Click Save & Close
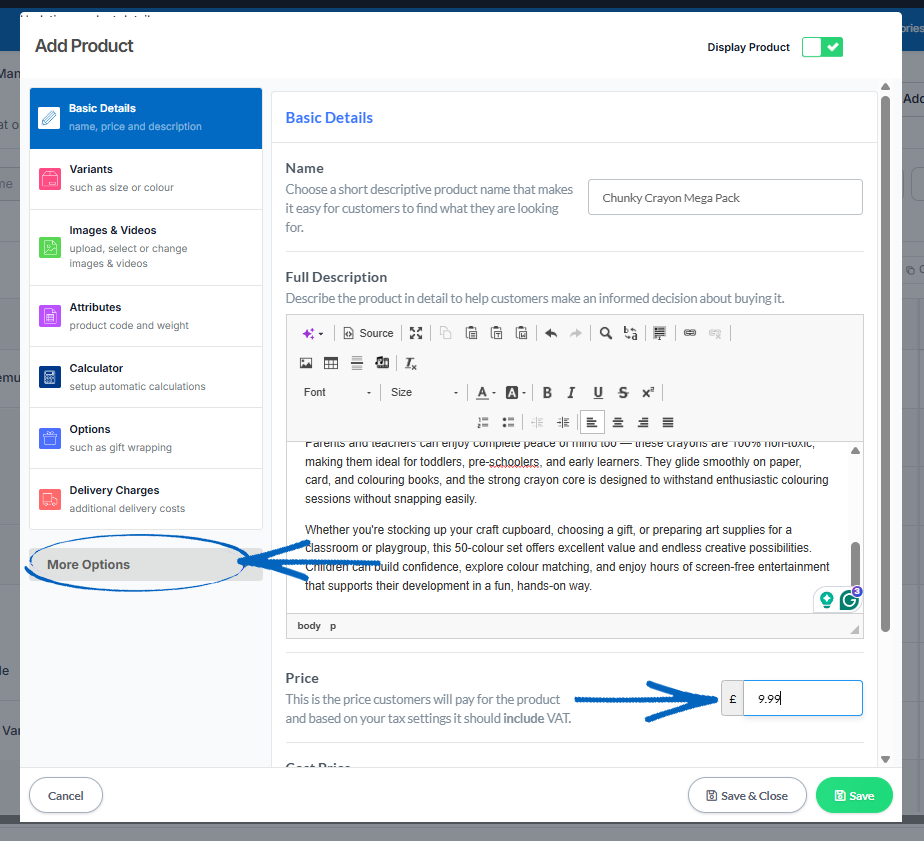This screenshot has height=841, width=924. [x=747, y=796]
